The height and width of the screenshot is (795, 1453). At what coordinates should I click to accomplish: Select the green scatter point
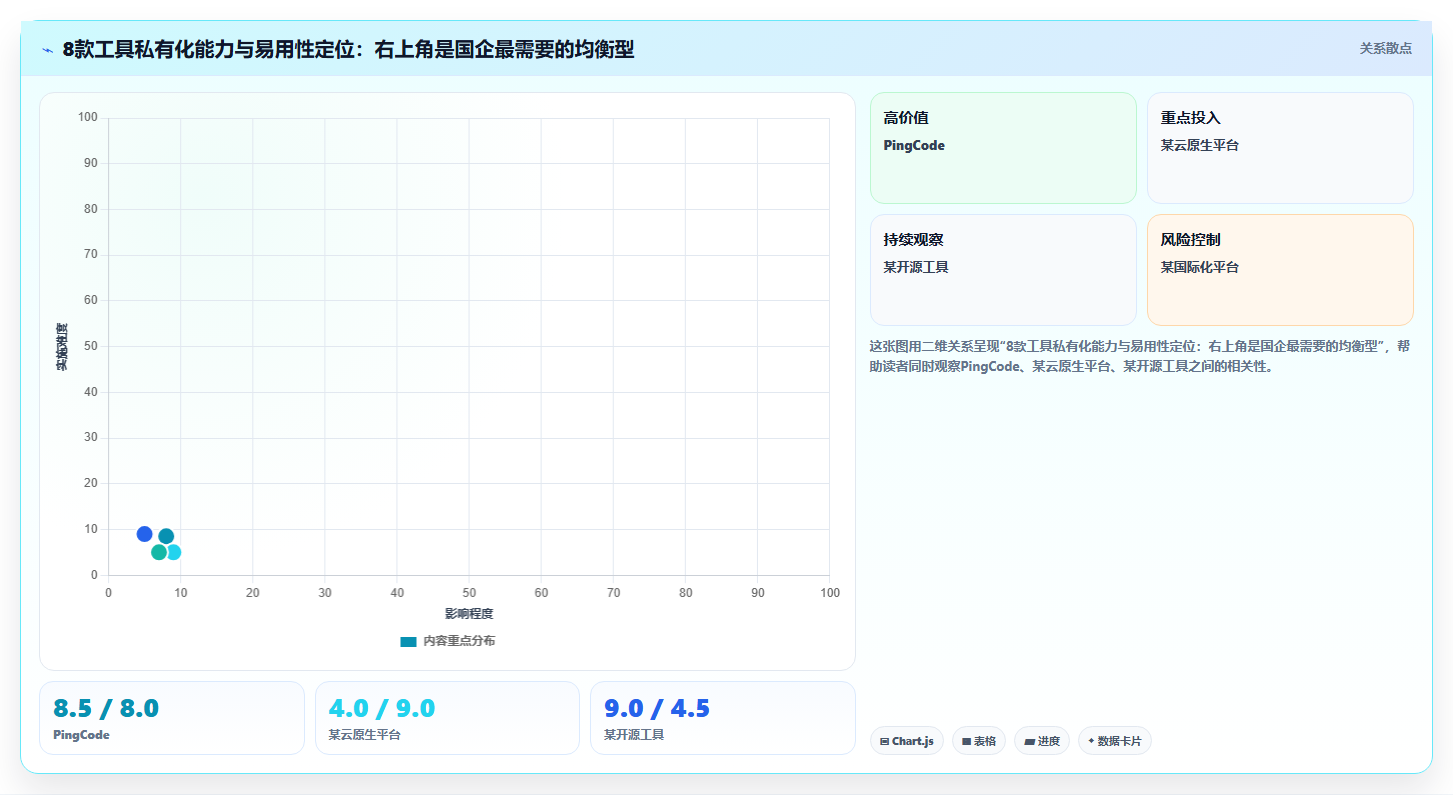159,552
